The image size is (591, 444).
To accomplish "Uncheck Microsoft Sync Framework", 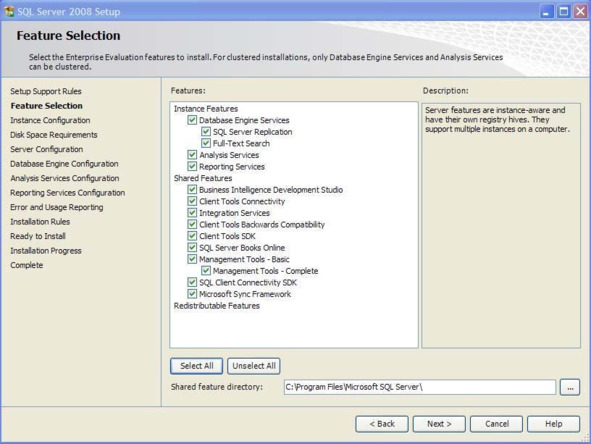I will pos(192,294).
